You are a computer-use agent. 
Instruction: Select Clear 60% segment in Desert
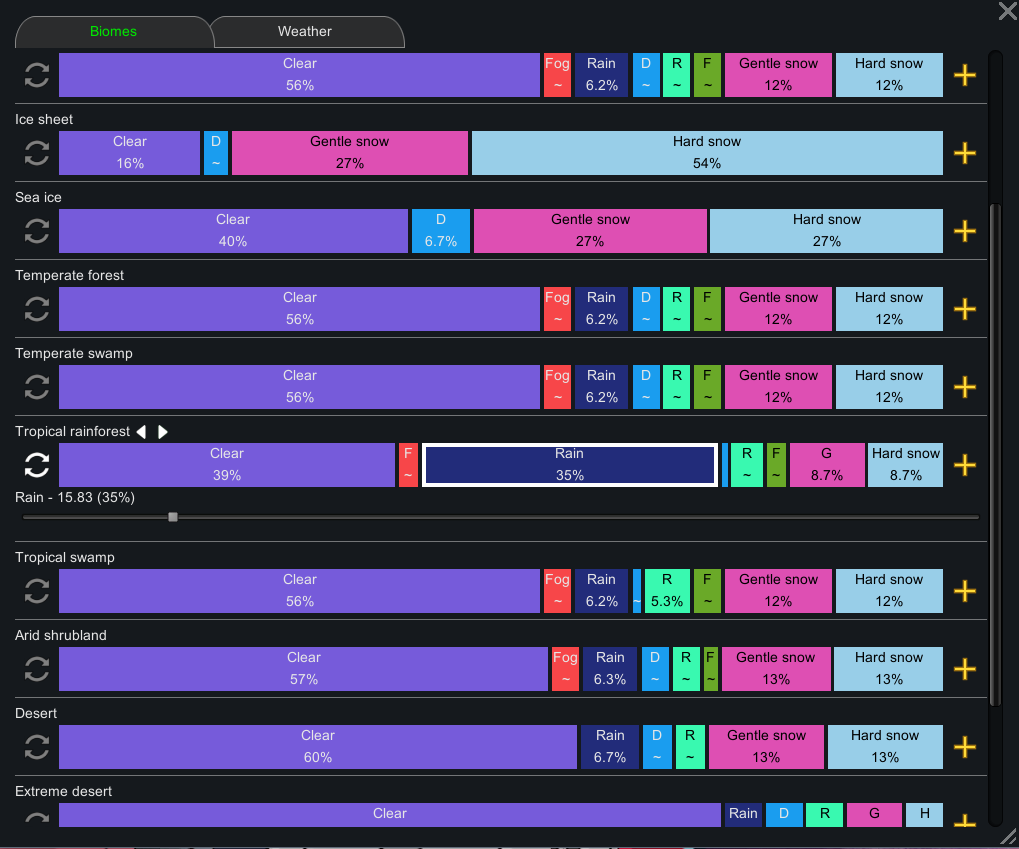(318, 747)
